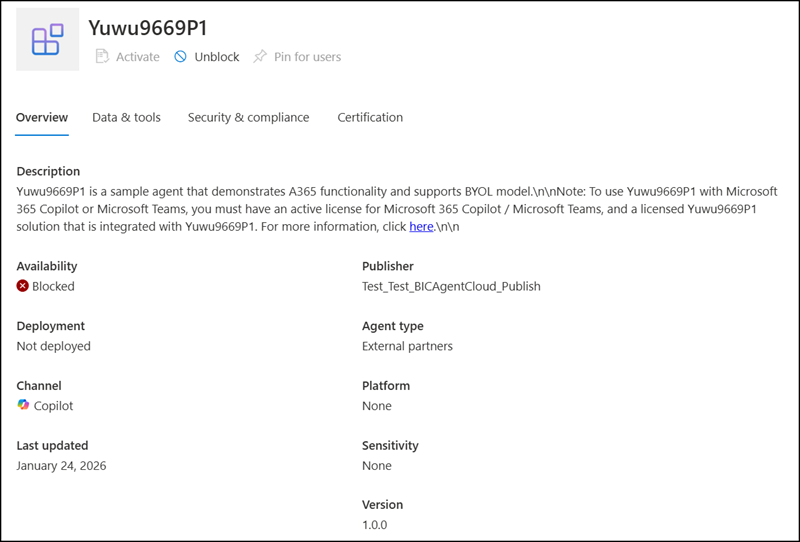Screen dimensions: 800x542
Task: Open the Overview tab
Action: (42, 117)
